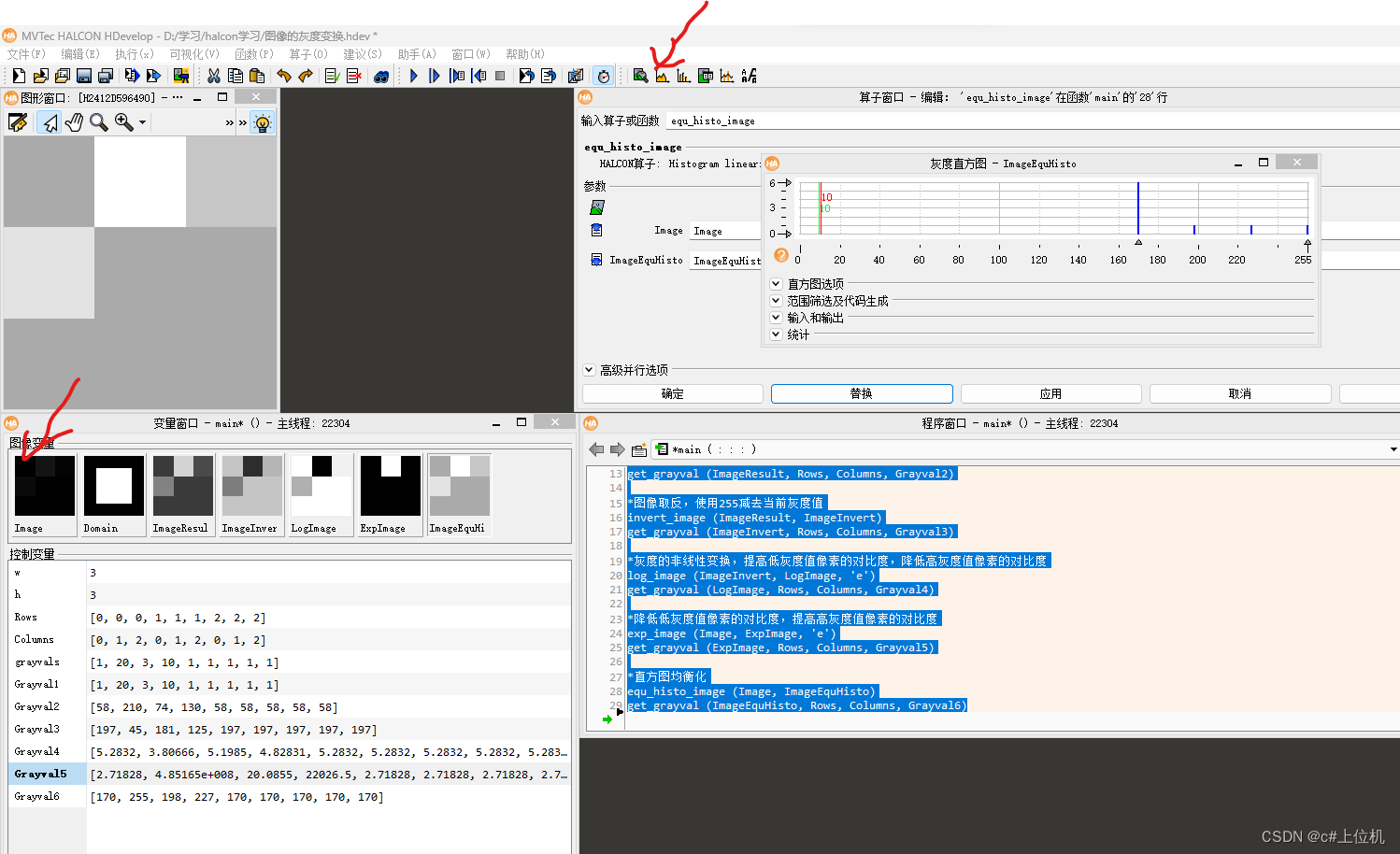Click the Save program floppy icon

pos(83,76)
